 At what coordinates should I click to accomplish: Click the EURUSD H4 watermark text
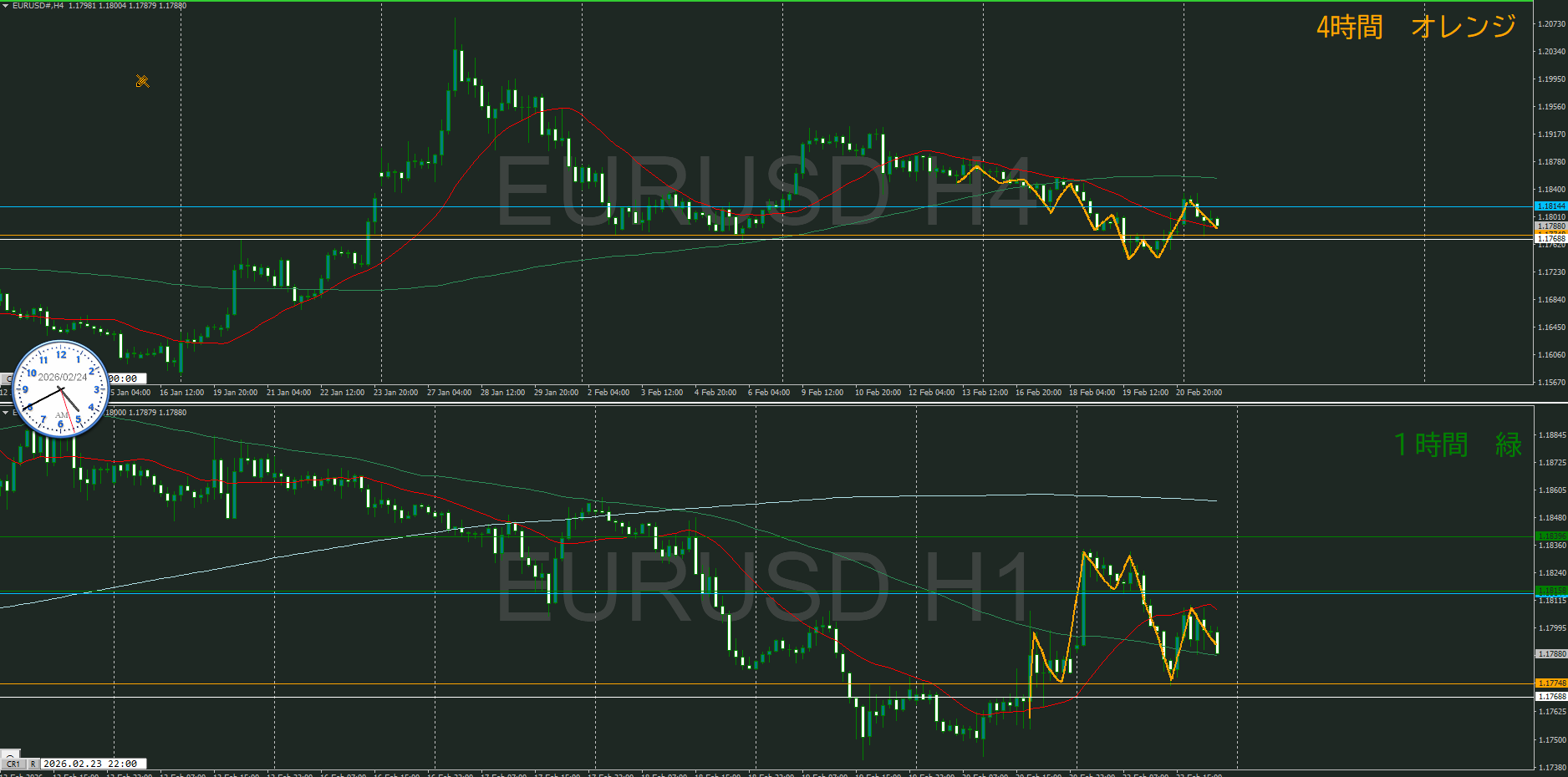coord(765,192)
